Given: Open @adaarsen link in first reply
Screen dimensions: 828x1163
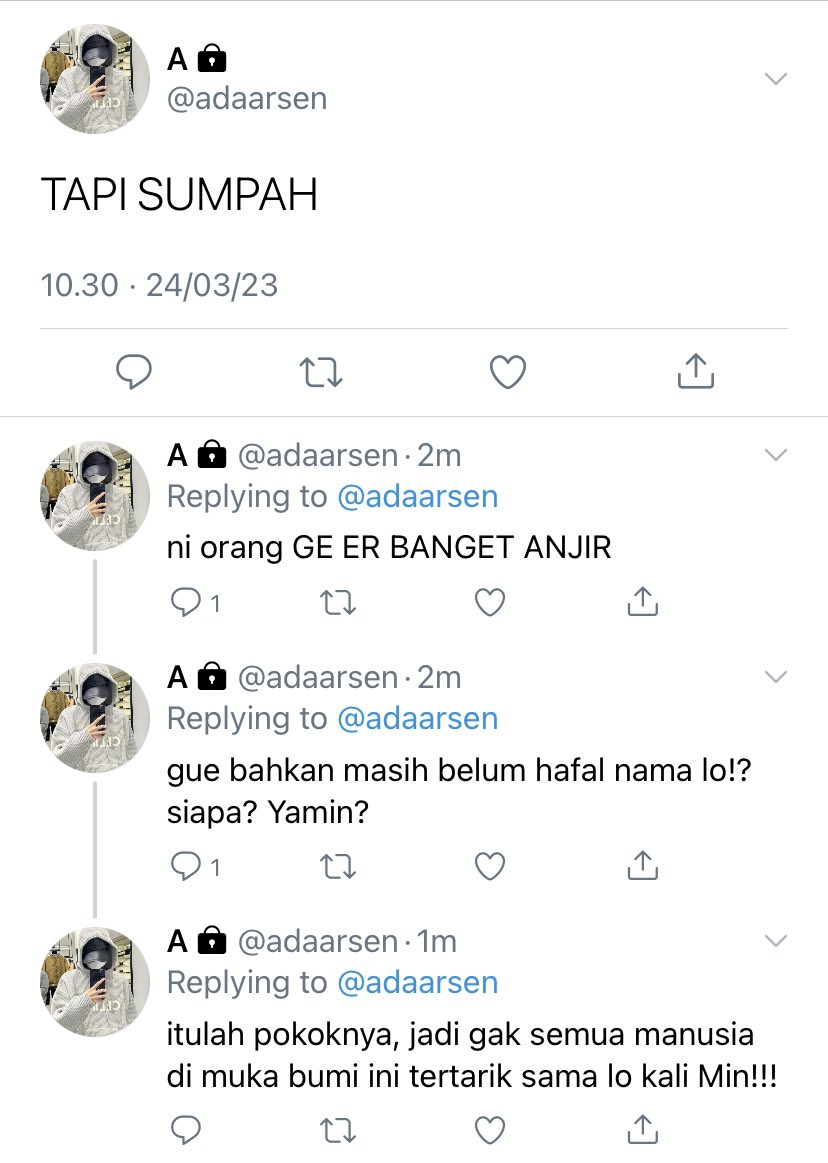Looking at the screenshot, I should tap(418, 497).
